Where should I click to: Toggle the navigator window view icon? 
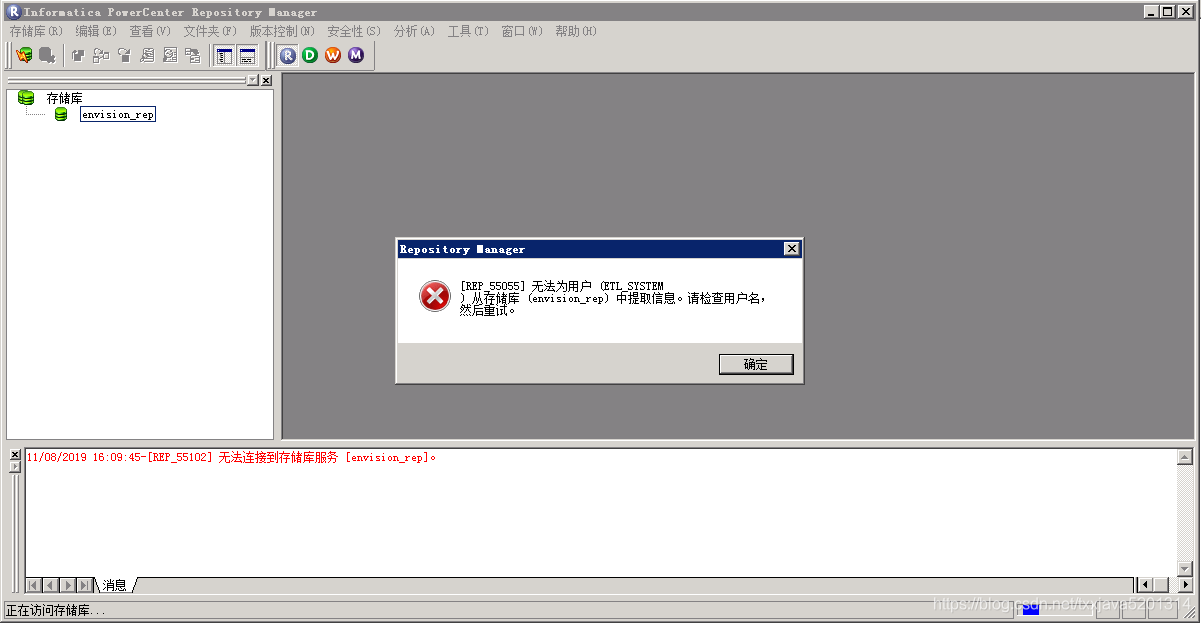pyautogui.click(x=225, y=55)
